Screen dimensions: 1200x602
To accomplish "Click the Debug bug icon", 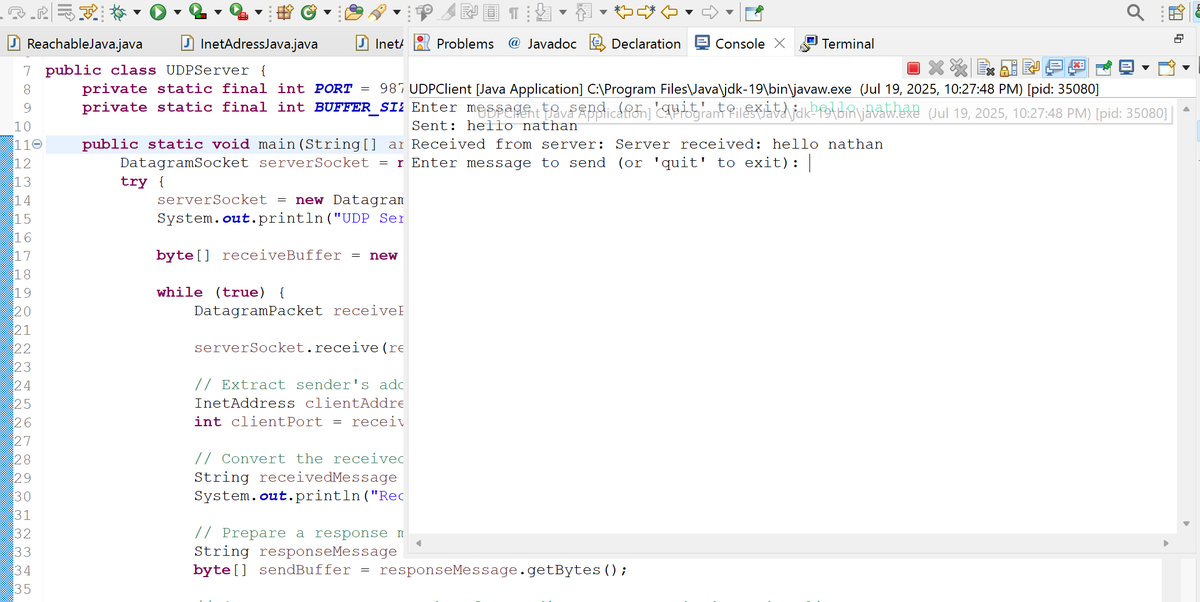I will click(117, 12).
